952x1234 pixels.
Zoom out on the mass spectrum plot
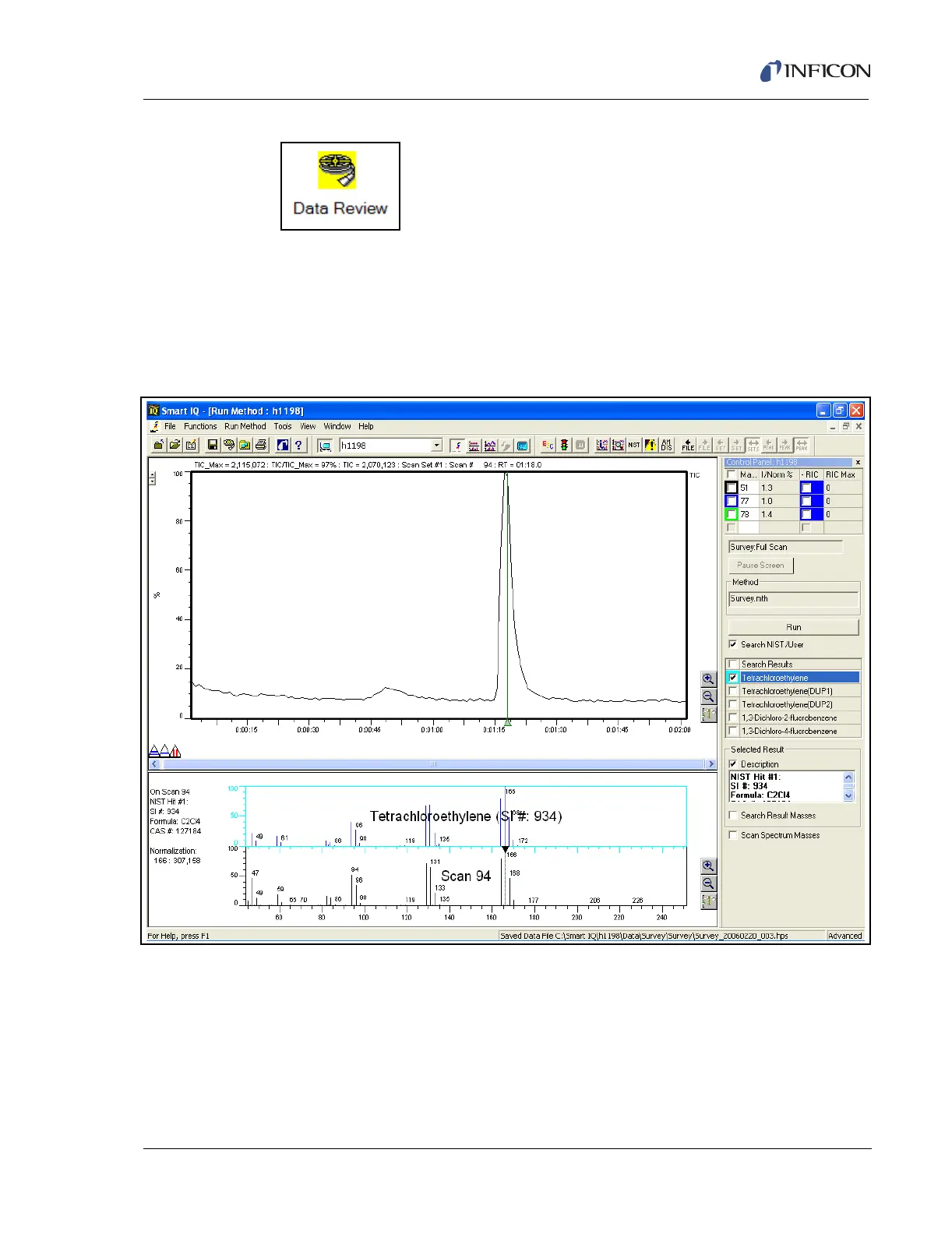(708, 883)
